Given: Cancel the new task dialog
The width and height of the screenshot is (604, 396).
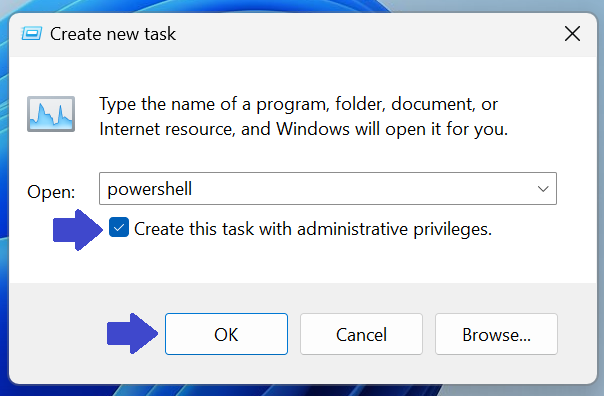Looking at the screenshot, I should tap(361, 334).
